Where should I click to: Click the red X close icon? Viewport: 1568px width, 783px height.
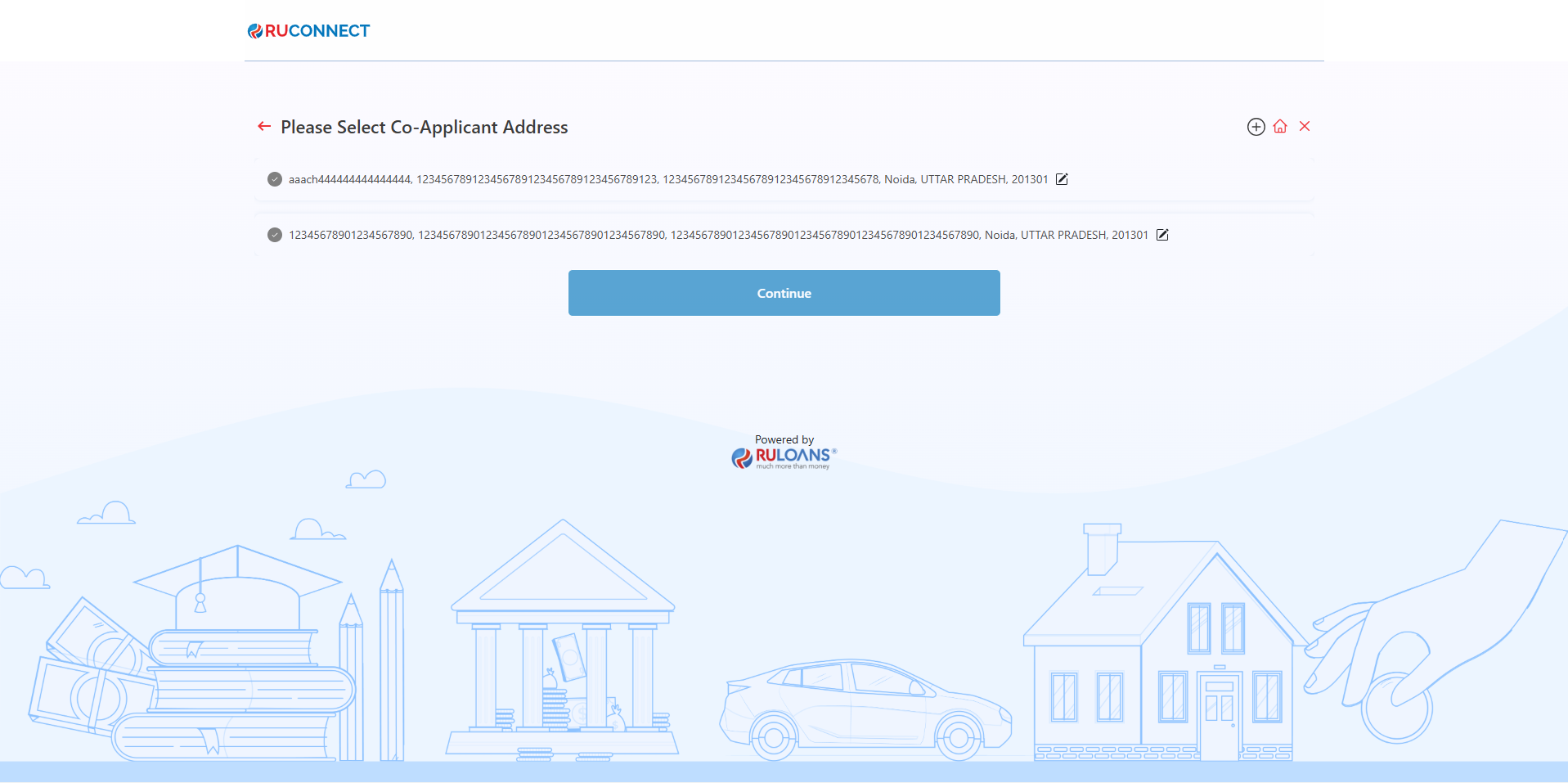1305,126
